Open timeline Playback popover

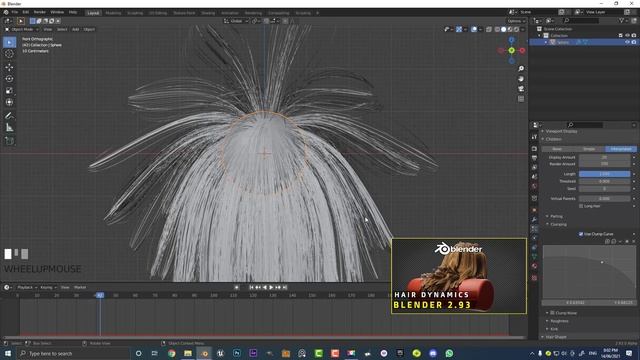(x=27, y=287)
